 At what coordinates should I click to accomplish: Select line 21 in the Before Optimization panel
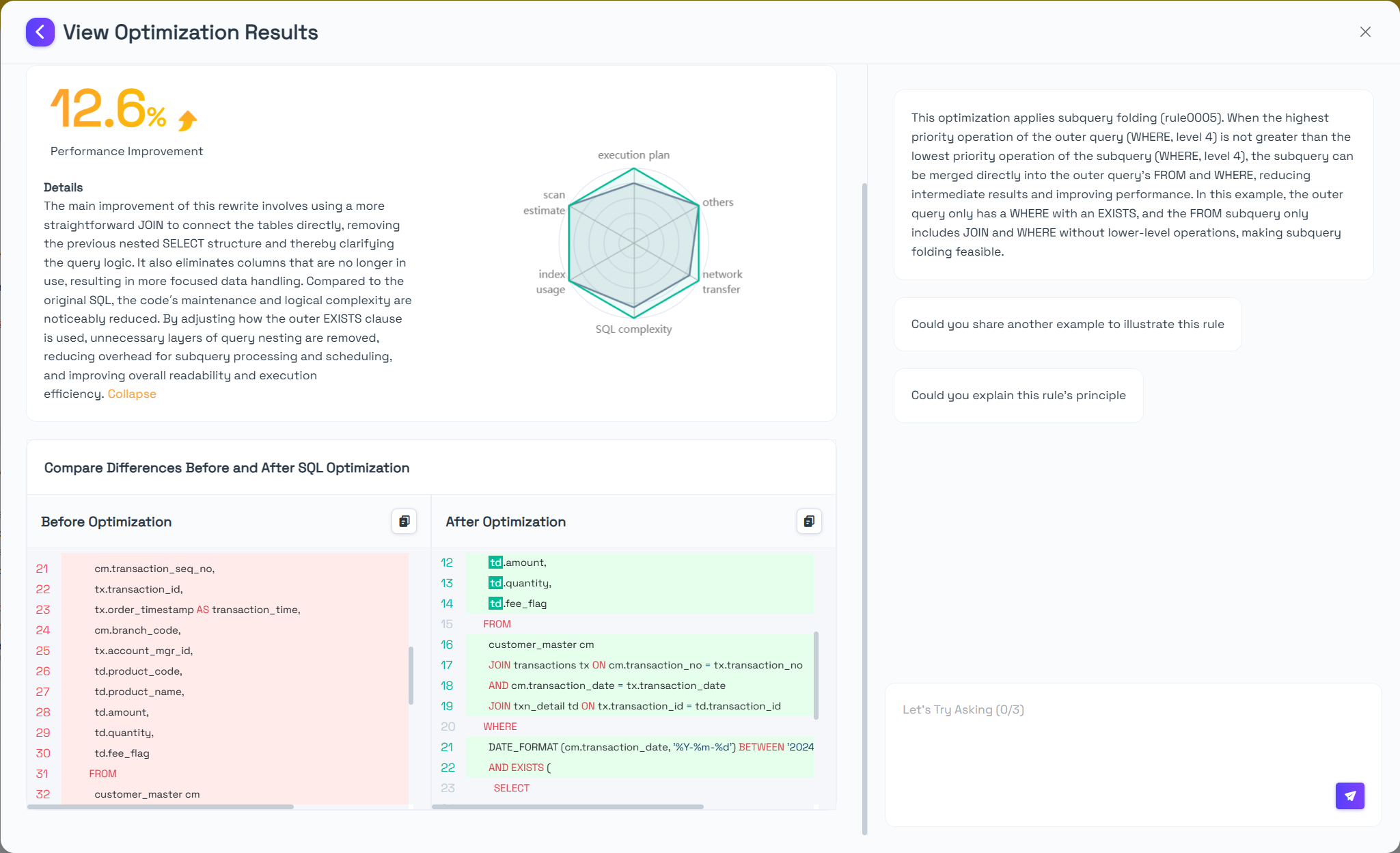click(154, 568)
